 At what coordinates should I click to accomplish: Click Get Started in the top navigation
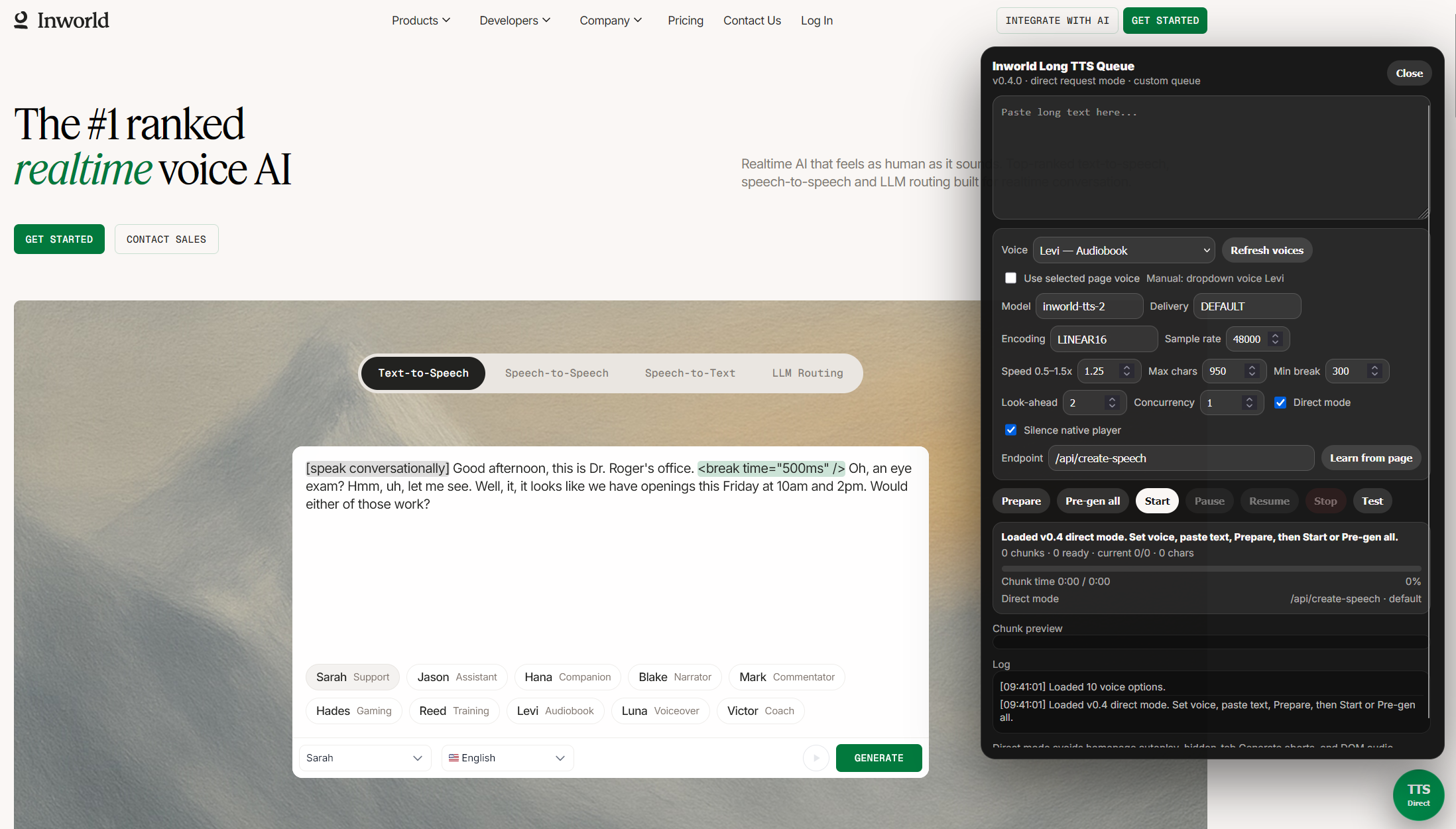click(x=1165, y=21)
